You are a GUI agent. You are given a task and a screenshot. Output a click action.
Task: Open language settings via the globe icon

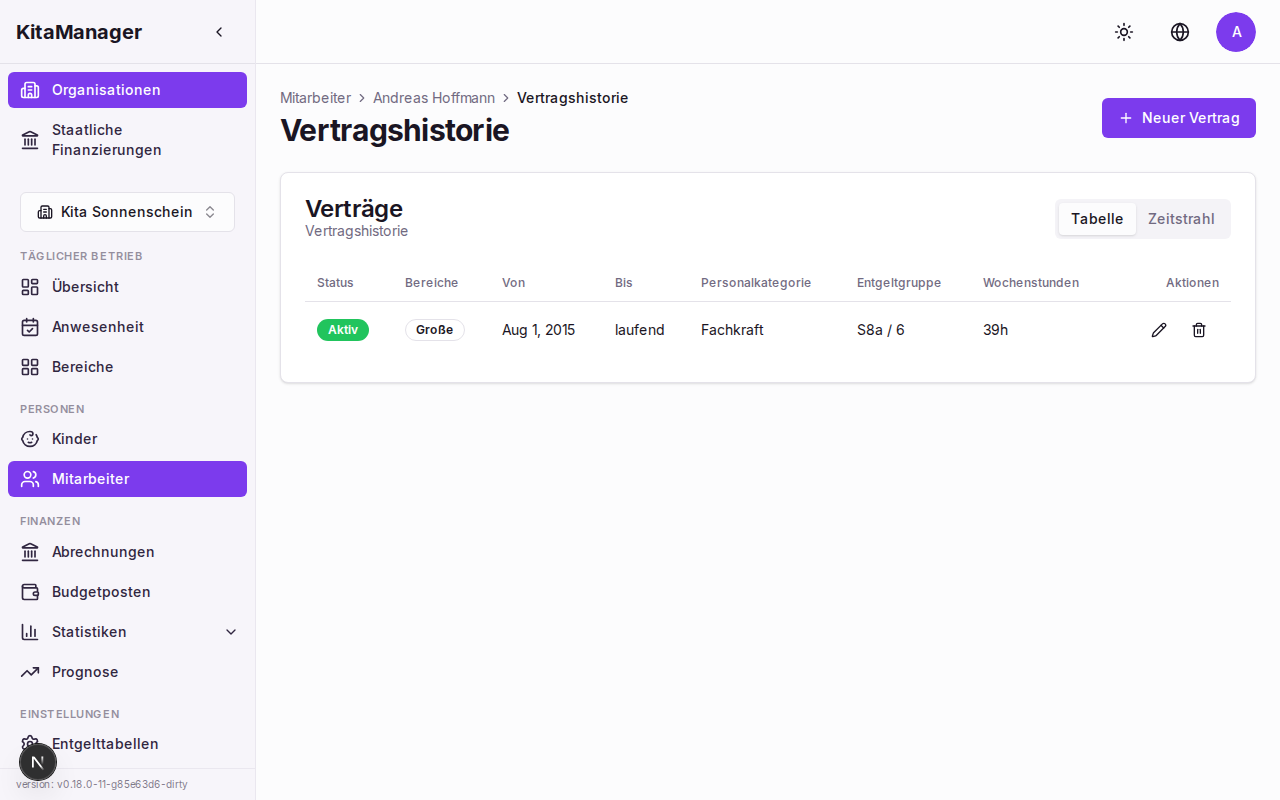click(x=1180, y=32)
